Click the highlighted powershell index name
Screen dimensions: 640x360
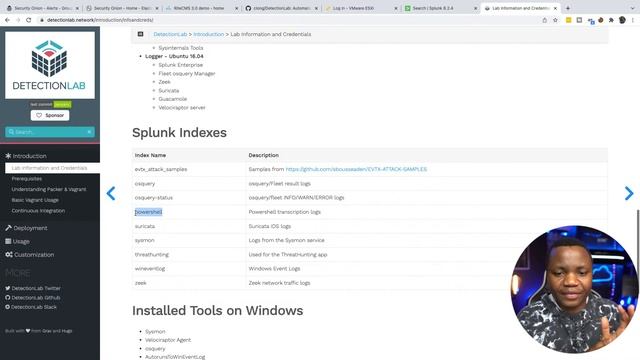click(149, 212)
